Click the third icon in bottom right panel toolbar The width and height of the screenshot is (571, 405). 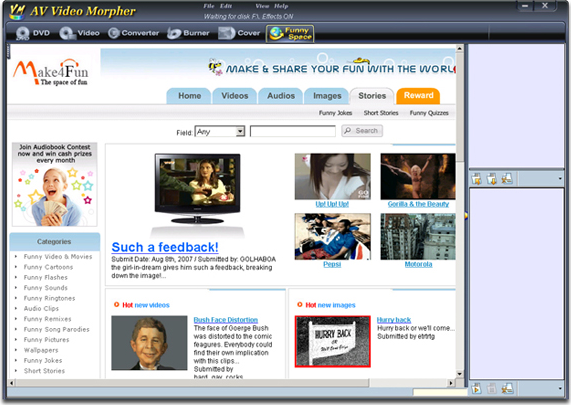click(x=507, y=389)
